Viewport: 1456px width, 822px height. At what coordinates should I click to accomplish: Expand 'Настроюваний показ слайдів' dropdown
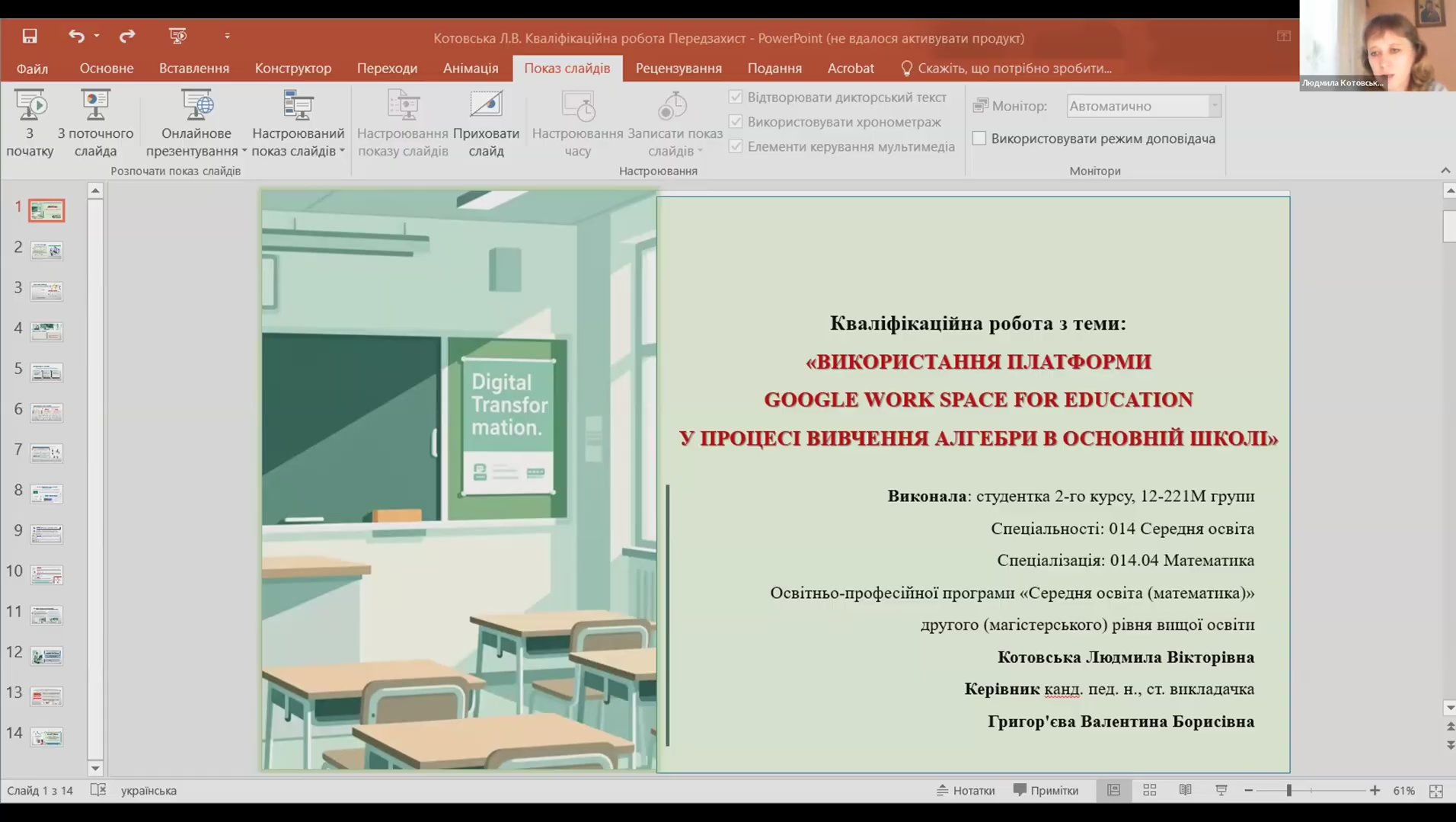click(x=342, y=151)
